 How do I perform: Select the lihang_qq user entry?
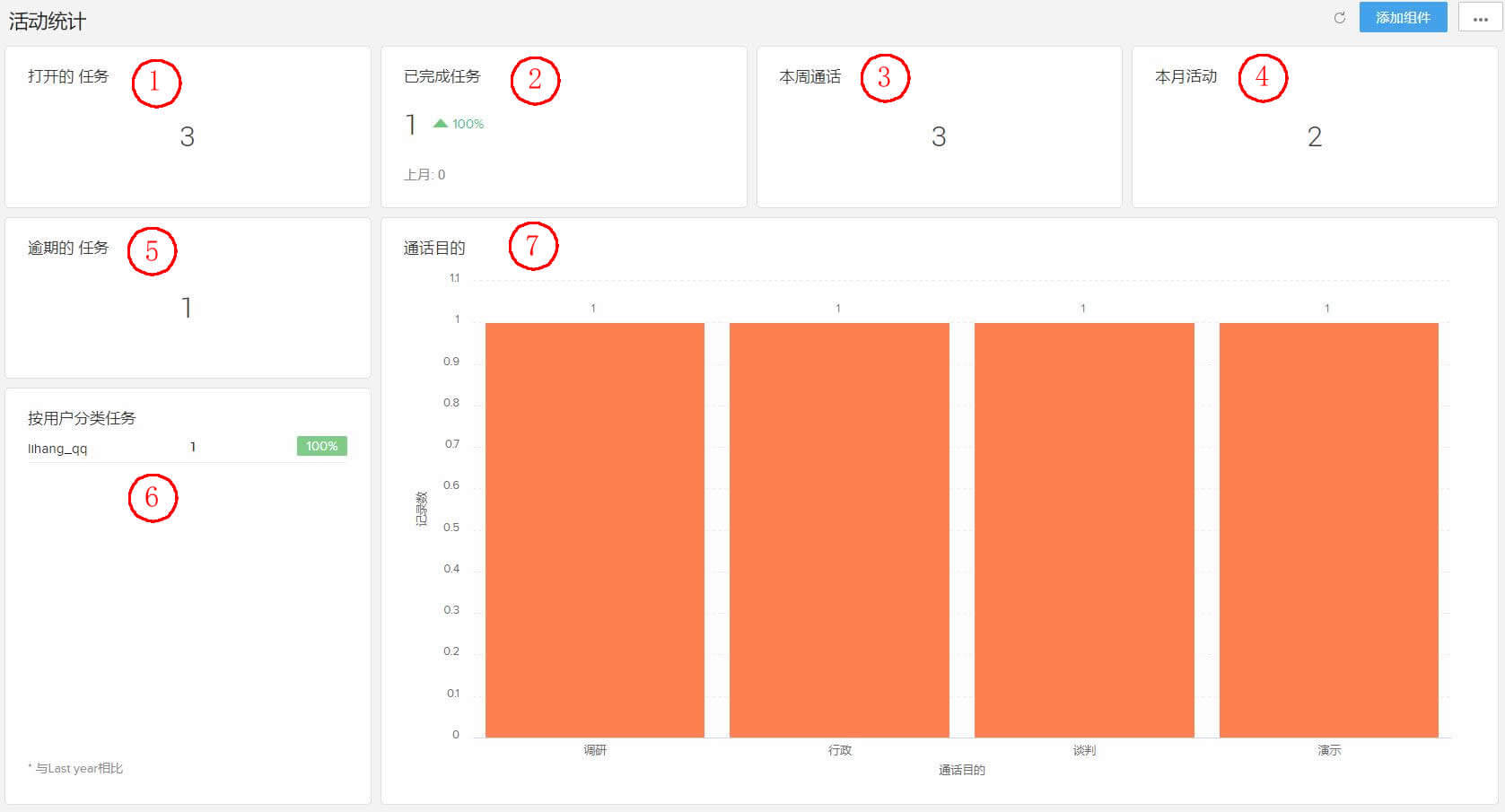57,448
